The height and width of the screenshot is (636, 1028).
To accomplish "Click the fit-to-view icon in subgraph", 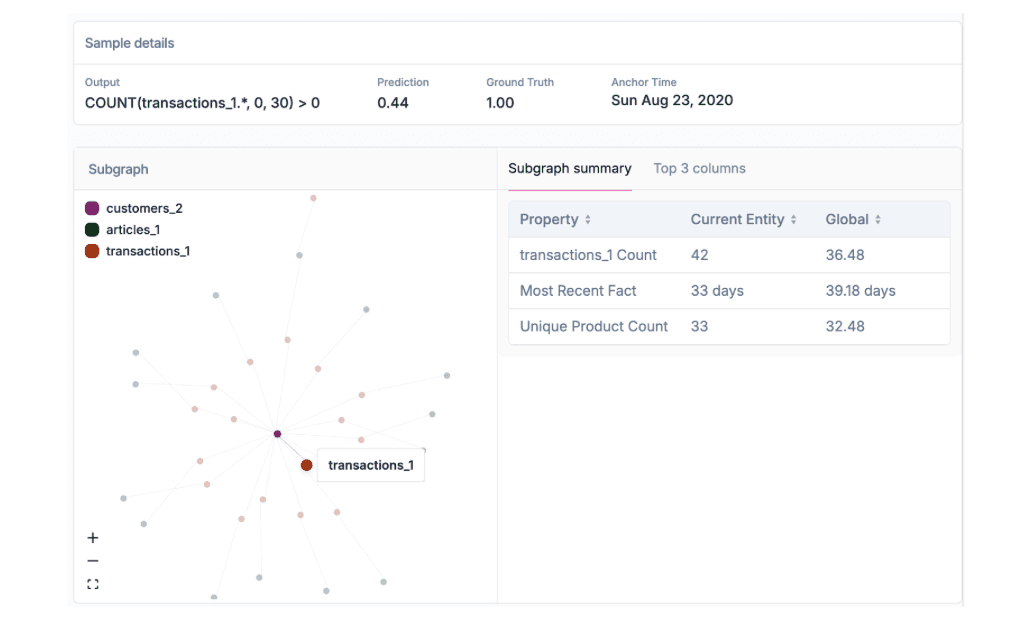I will coord(93,584).
